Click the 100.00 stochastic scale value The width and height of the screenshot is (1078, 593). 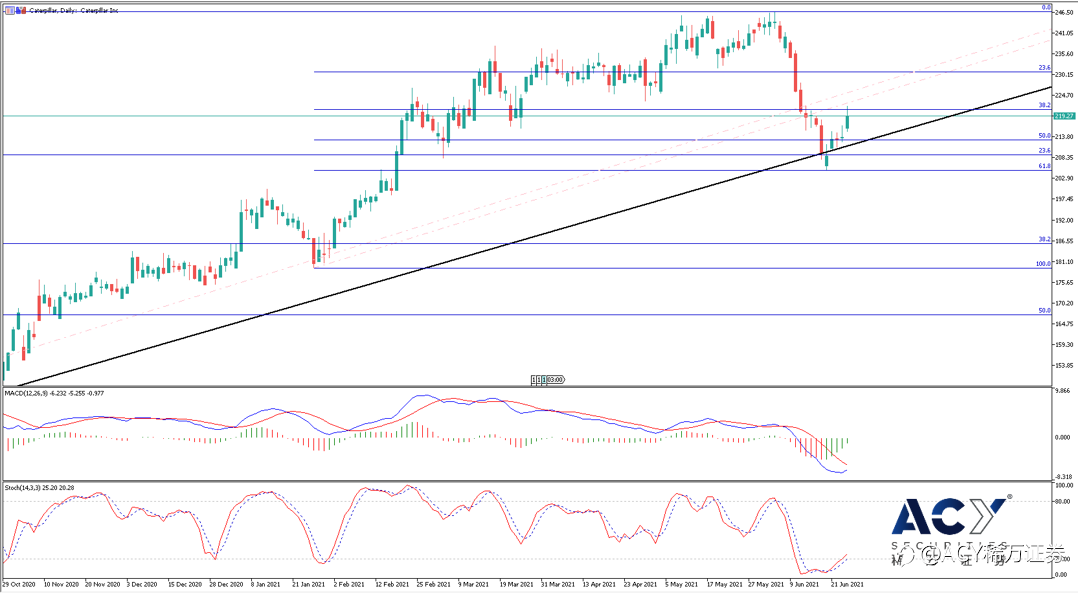(1063, 485)
